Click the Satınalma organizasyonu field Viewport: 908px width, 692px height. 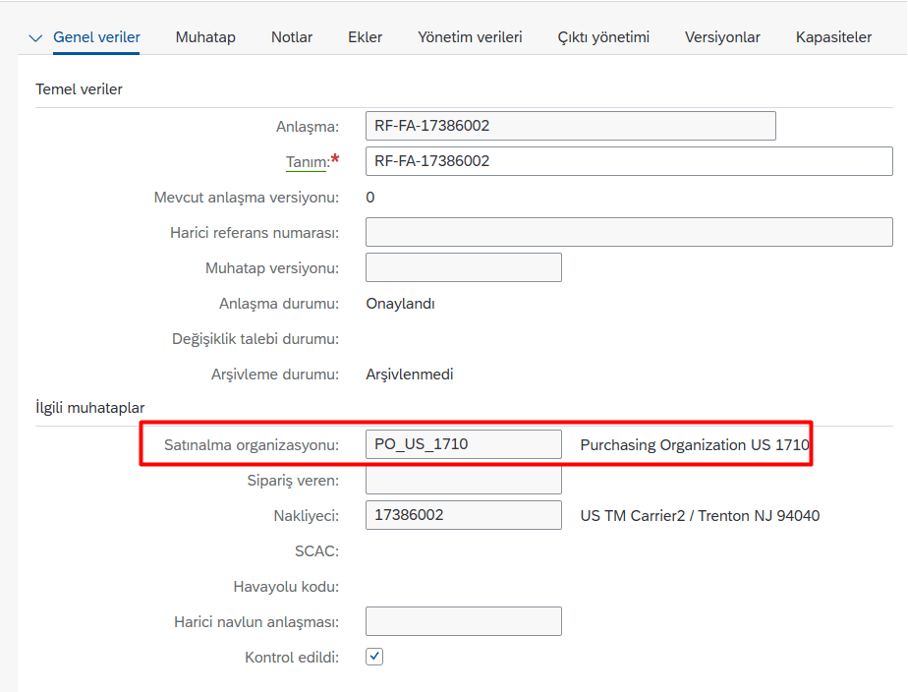coord(463,444)
